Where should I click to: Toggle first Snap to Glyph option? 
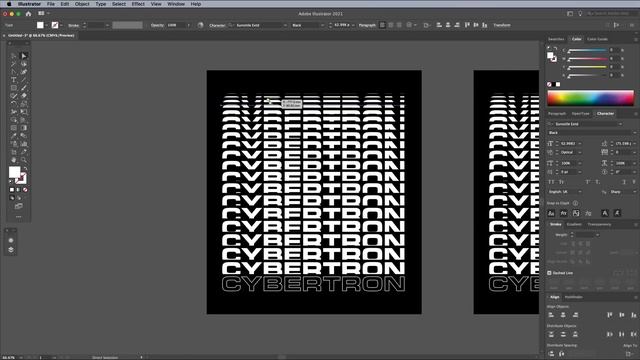point(551,213)
